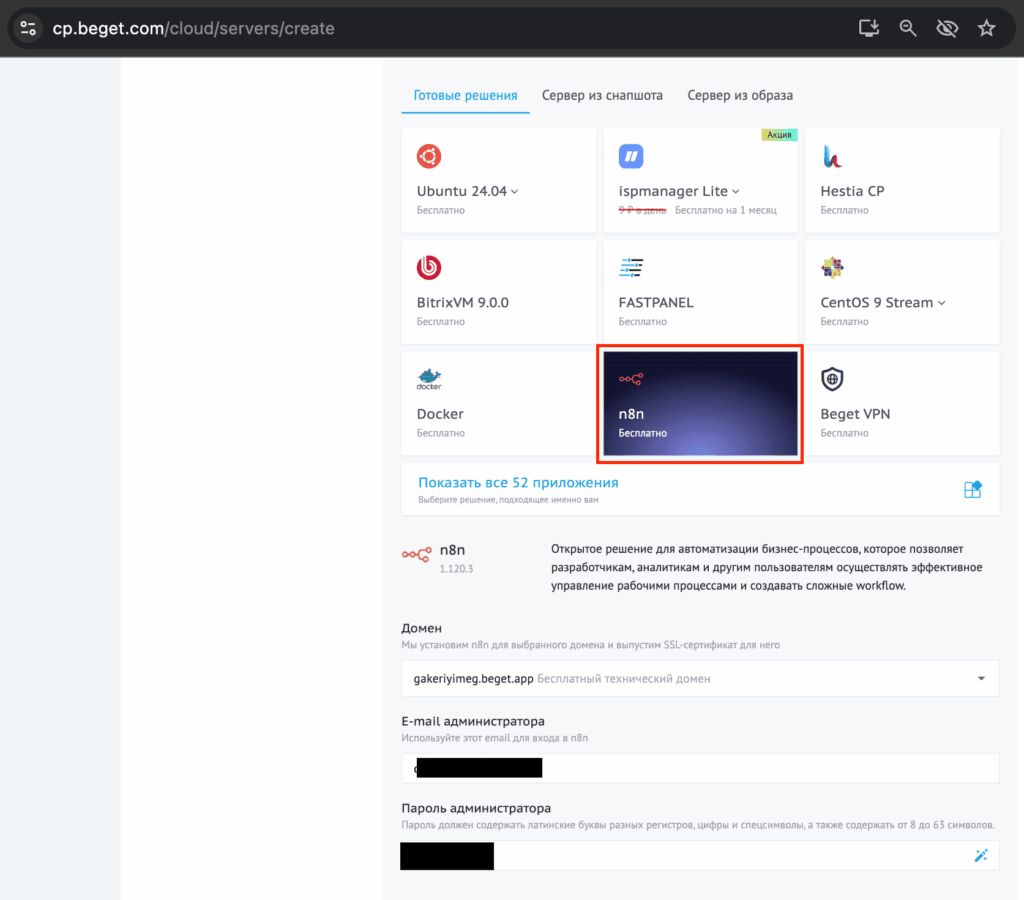Click the Docker whale icon
The height and width of the screenshot is (900, 1024).
coord(429,379)
